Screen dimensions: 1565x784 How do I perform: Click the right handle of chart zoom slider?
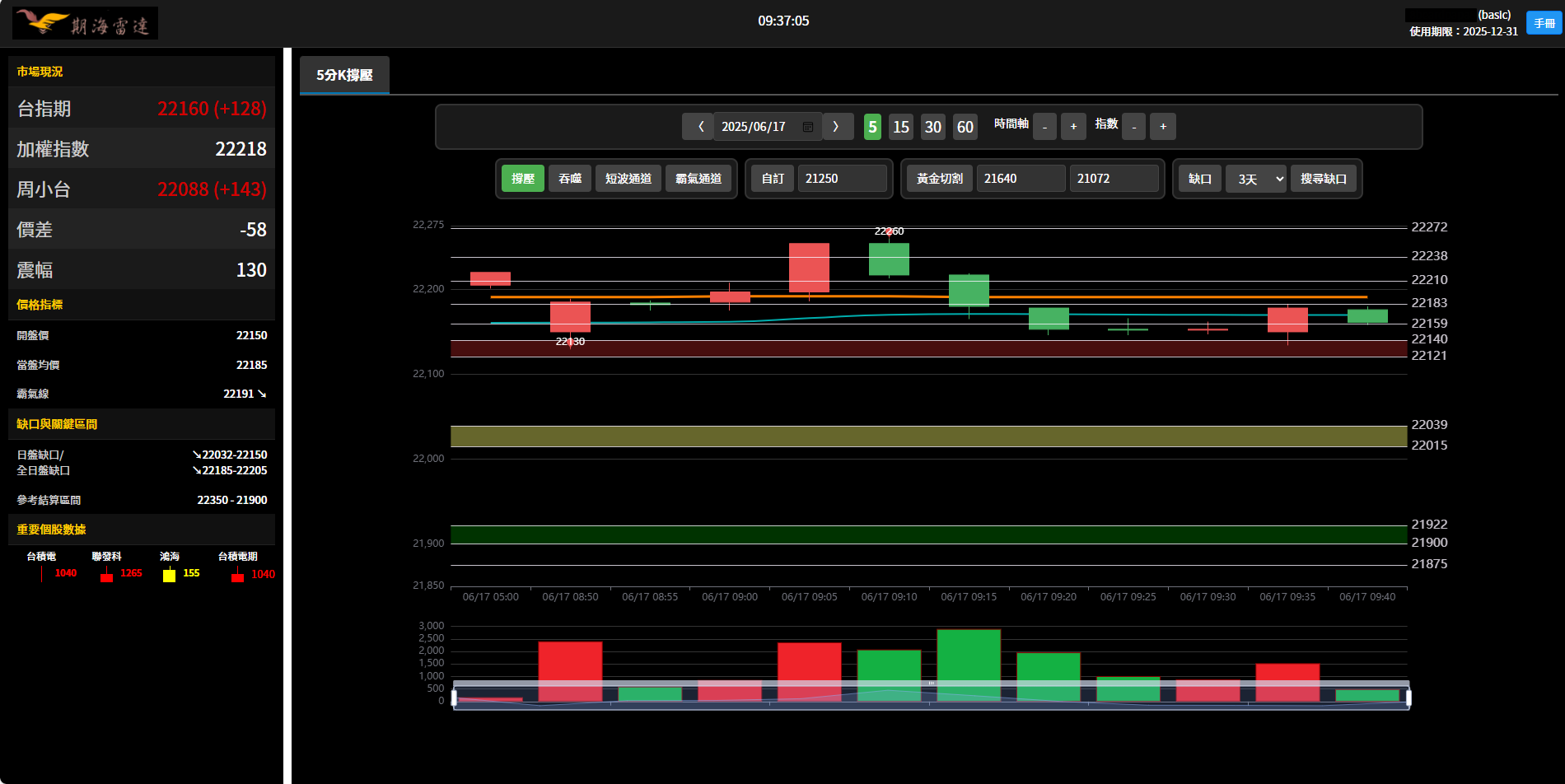1408,698
